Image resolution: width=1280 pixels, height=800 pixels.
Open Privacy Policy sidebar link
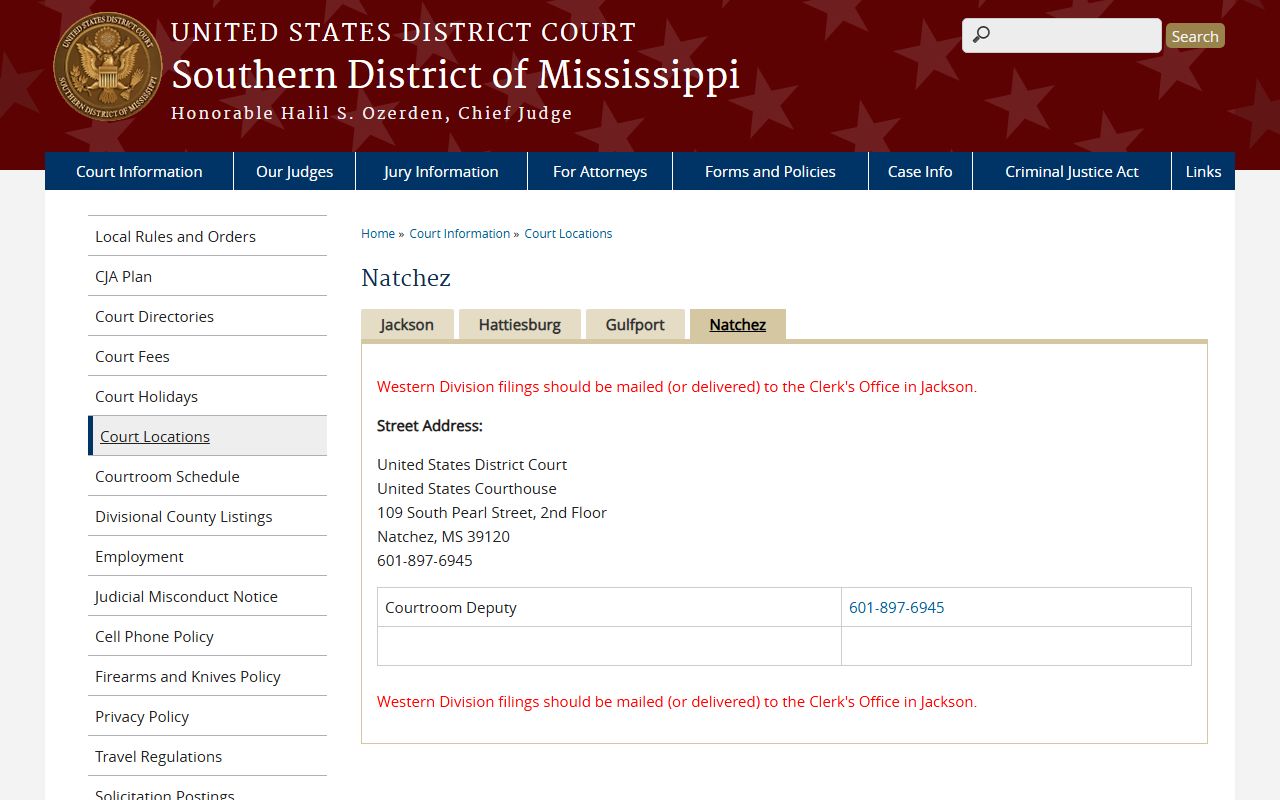207,716
